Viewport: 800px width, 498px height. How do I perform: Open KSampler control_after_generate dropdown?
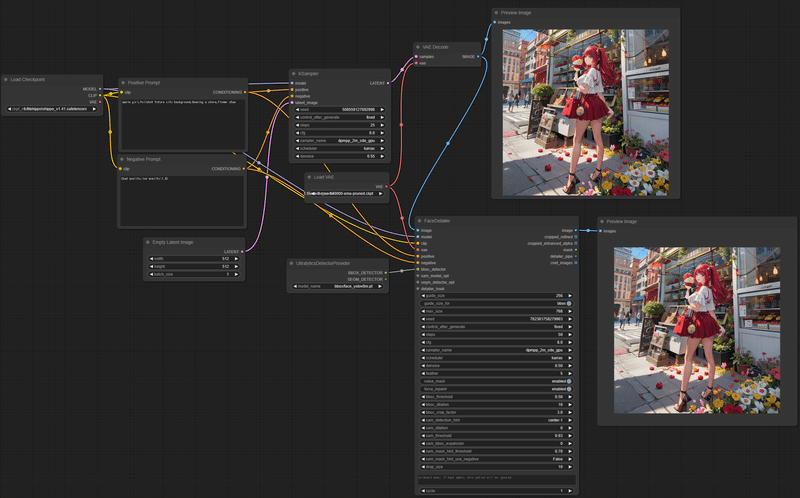[340, 117]
